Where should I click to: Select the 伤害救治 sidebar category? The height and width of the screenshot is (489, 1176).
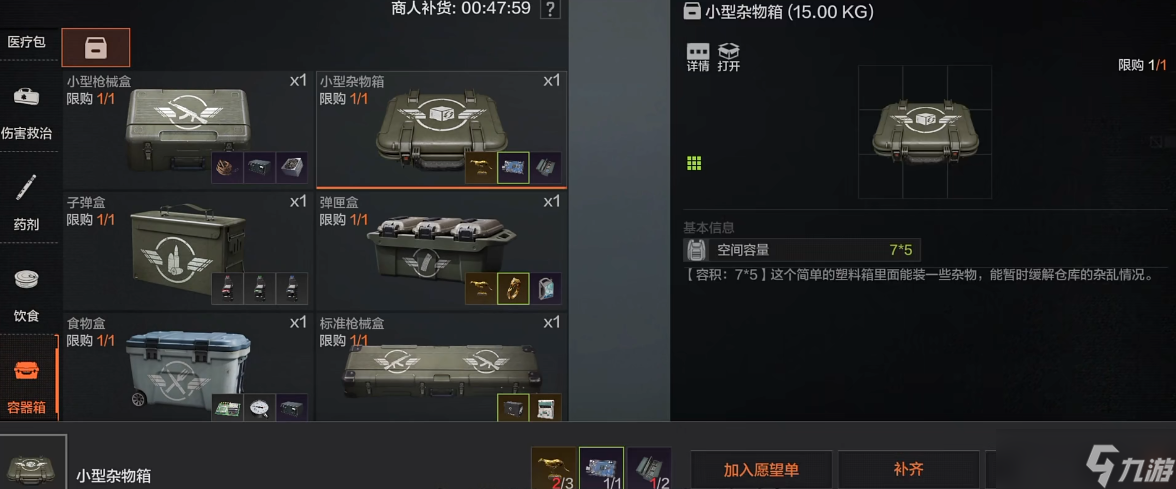tap(26, 112)
